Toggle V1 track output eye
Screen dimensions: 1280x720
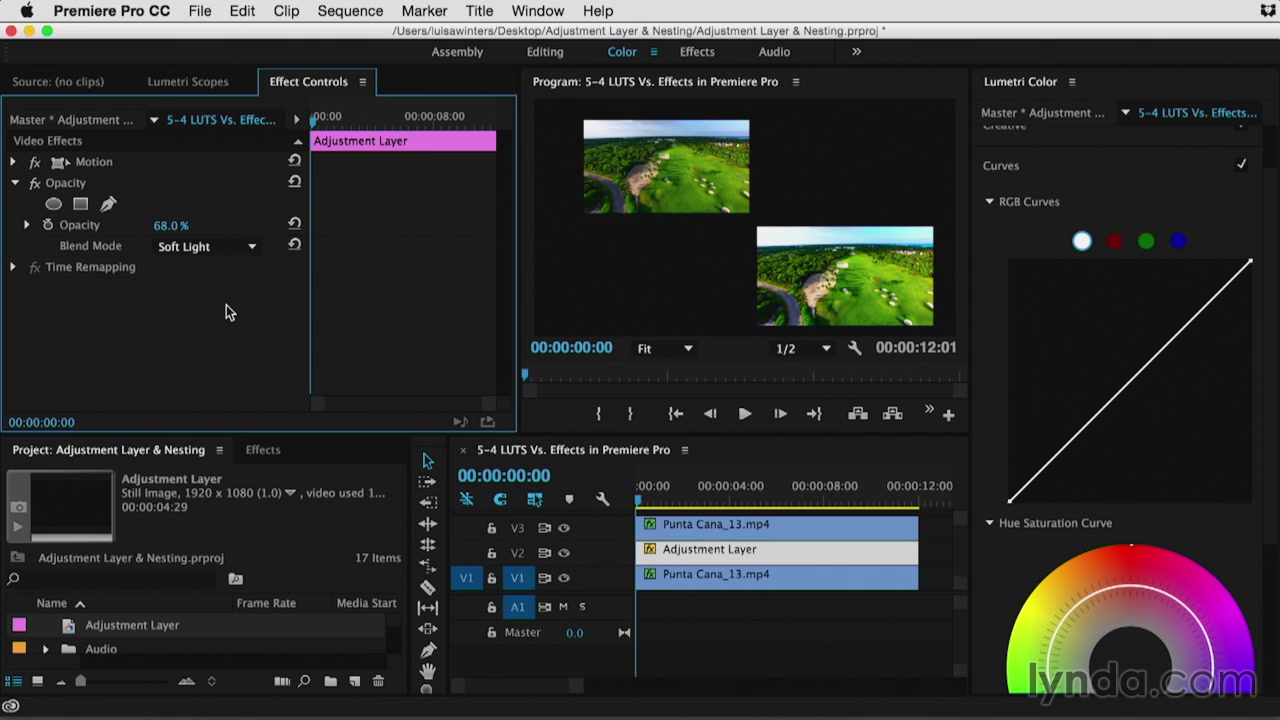tap(564, 578)
